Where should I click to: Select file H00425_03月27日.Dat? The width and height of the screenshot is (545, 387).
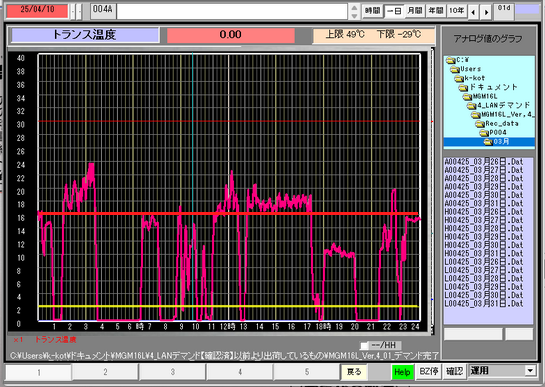point(484,220)
